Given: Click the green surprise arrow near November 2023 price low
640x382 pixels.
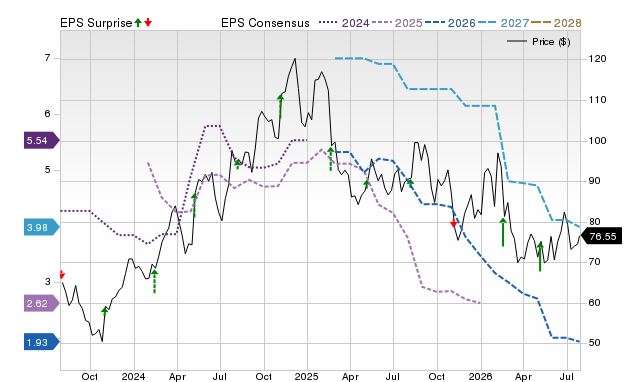Looking at the screenshot, I should coord(105,311).
